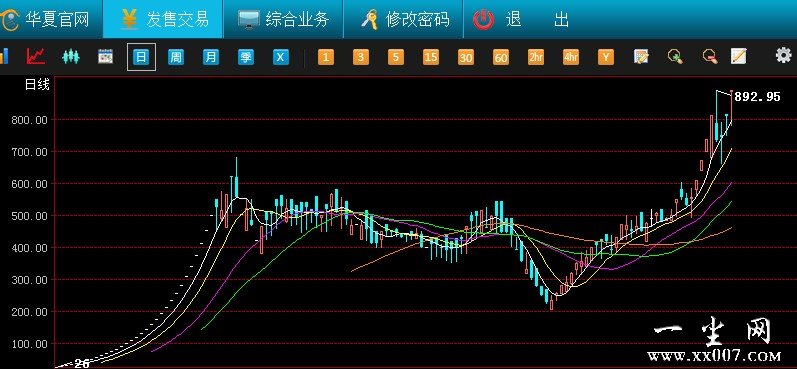Image resolution: width=797 pixels, height=369 pixels.
Task: Toggle the daily 日 period button
Action: point(141,57)
